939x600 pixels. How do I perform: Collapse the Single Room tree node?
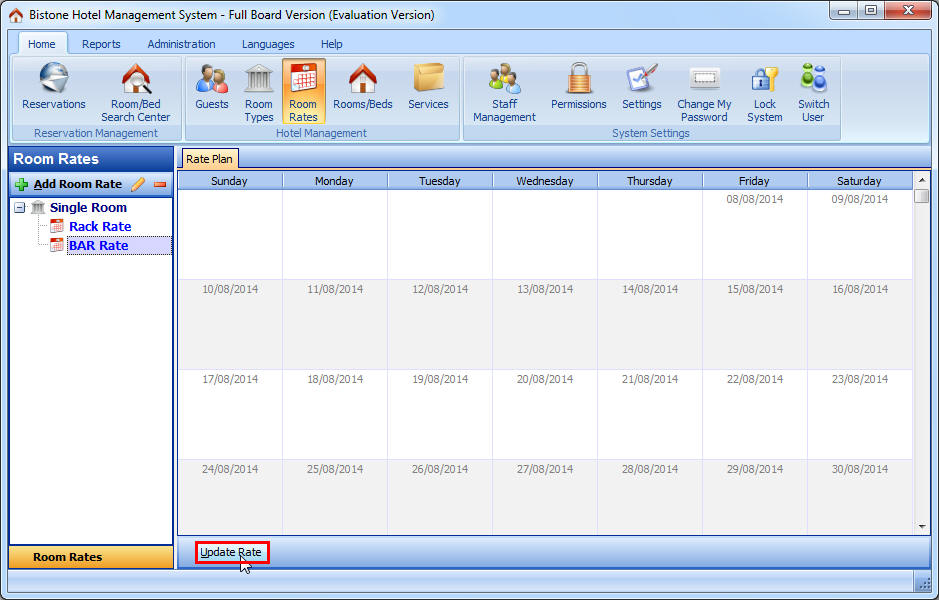(20, 207)
